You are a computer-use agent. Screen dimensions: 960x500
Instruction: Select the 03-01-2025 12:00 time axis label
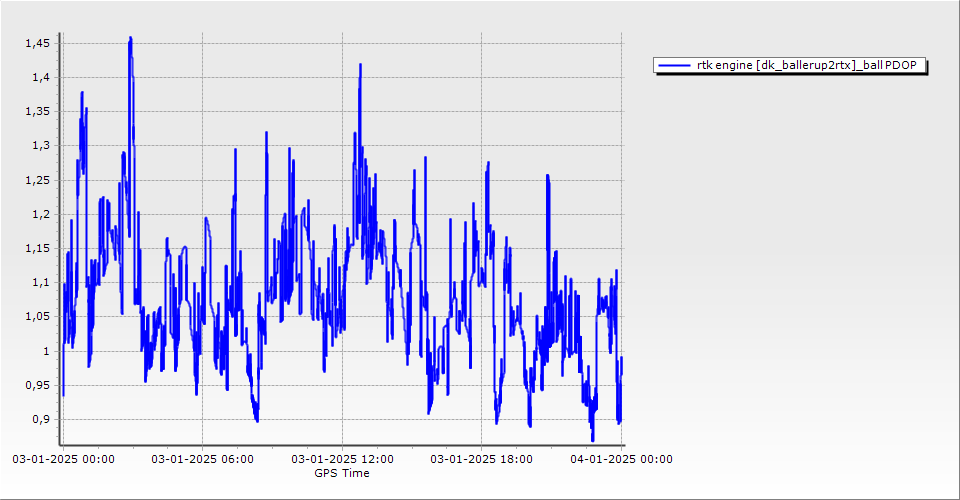[342, 460]
